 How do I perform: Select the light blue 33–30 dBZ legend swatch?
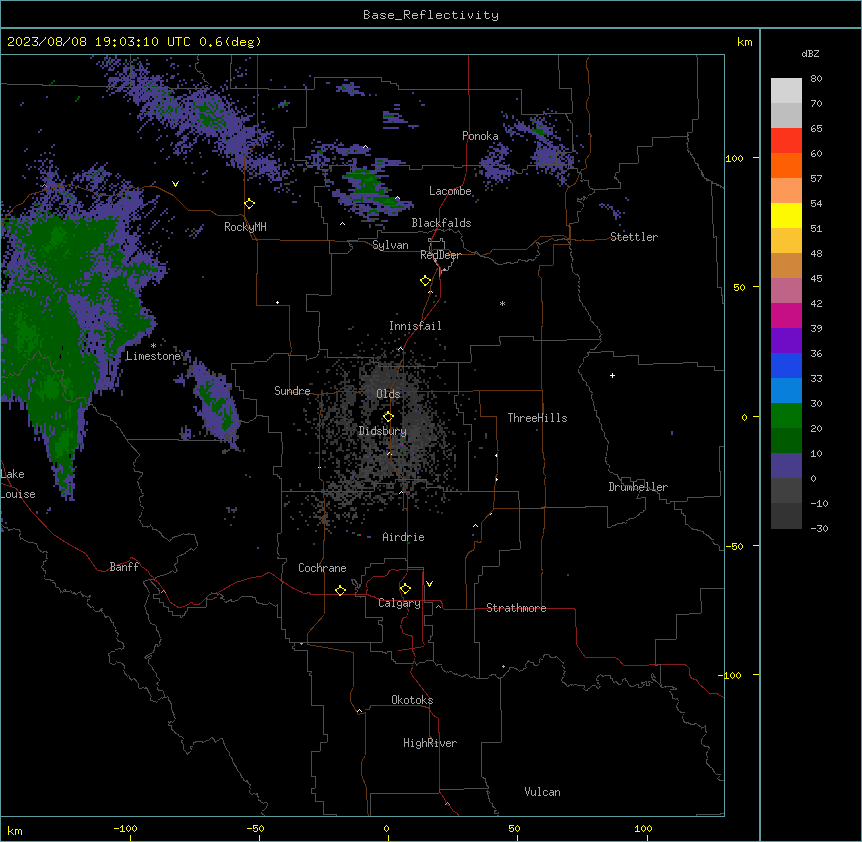coord(786,391)
